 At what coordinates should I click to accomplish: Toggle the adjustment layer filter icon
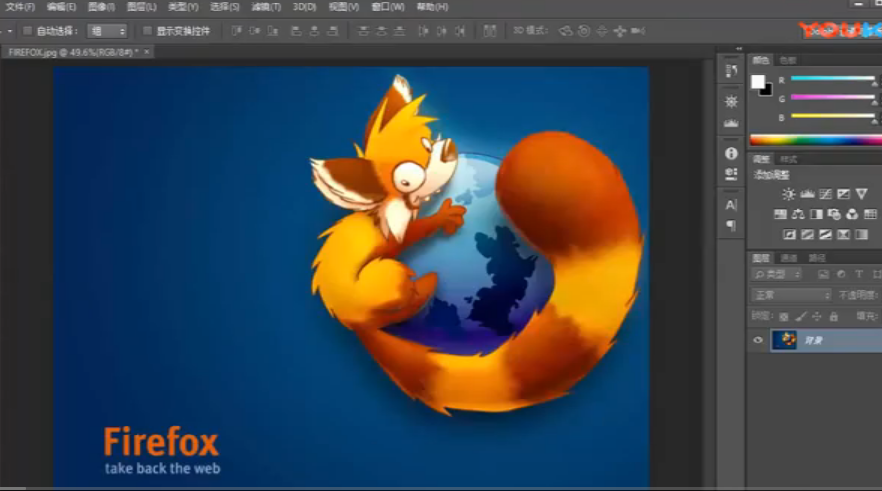tap(841, 274)
